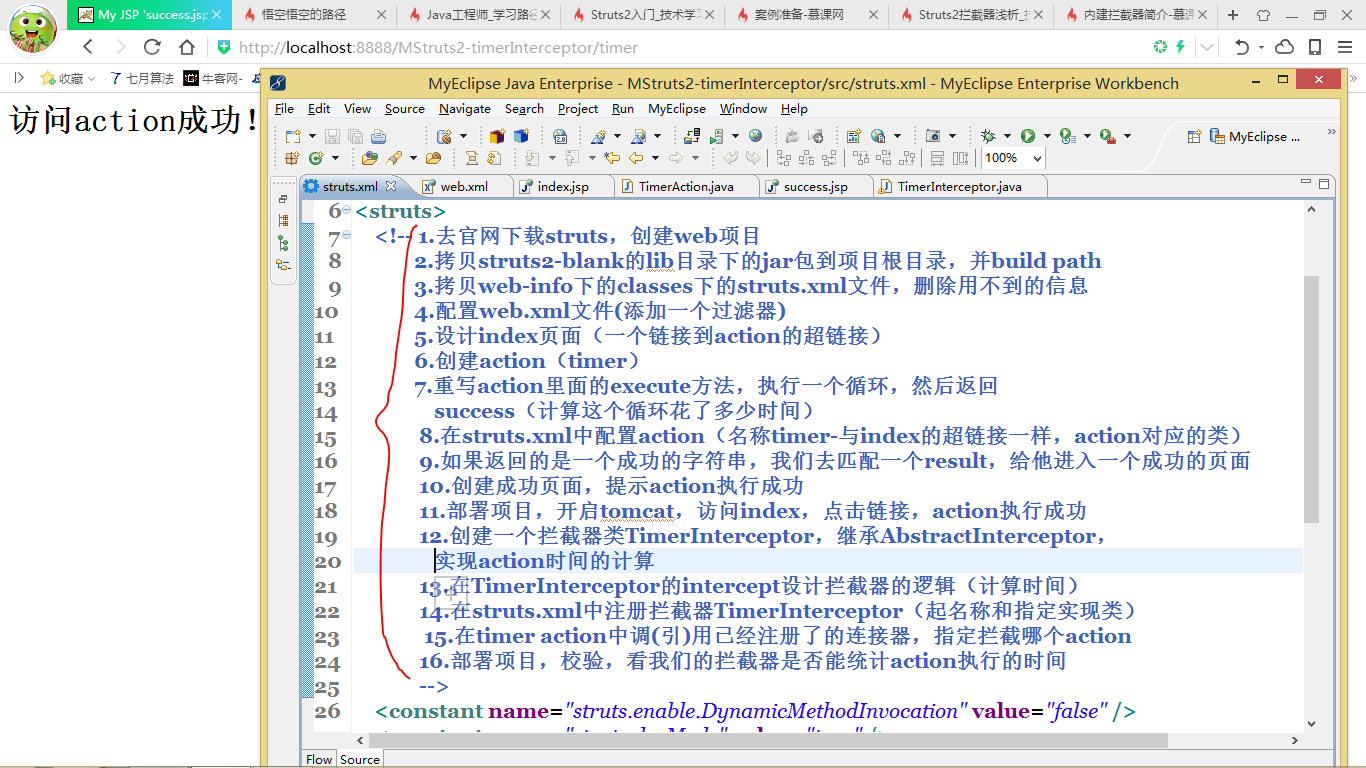Switch to the Source view tab
This screenshot has height=768, width=1366.
[x=360, y=759]
